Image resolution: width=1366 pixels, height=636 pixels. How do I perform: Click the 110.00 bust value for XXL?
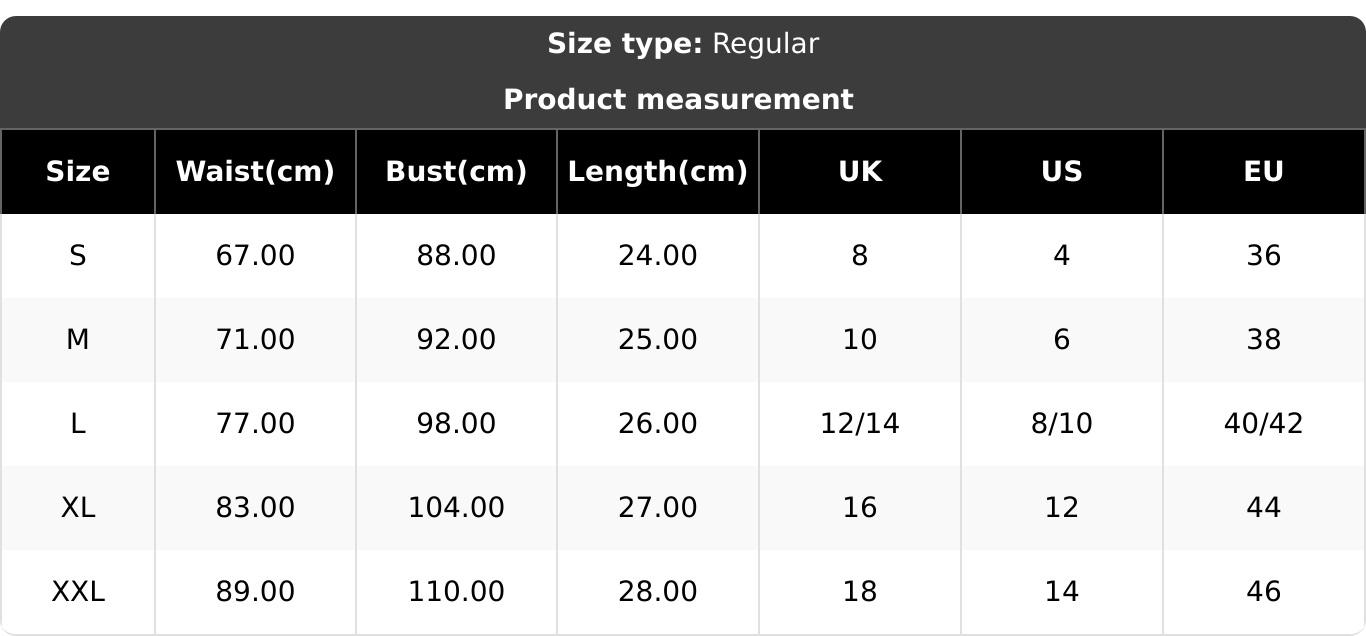pyautogui.click(x=456, y=592)
